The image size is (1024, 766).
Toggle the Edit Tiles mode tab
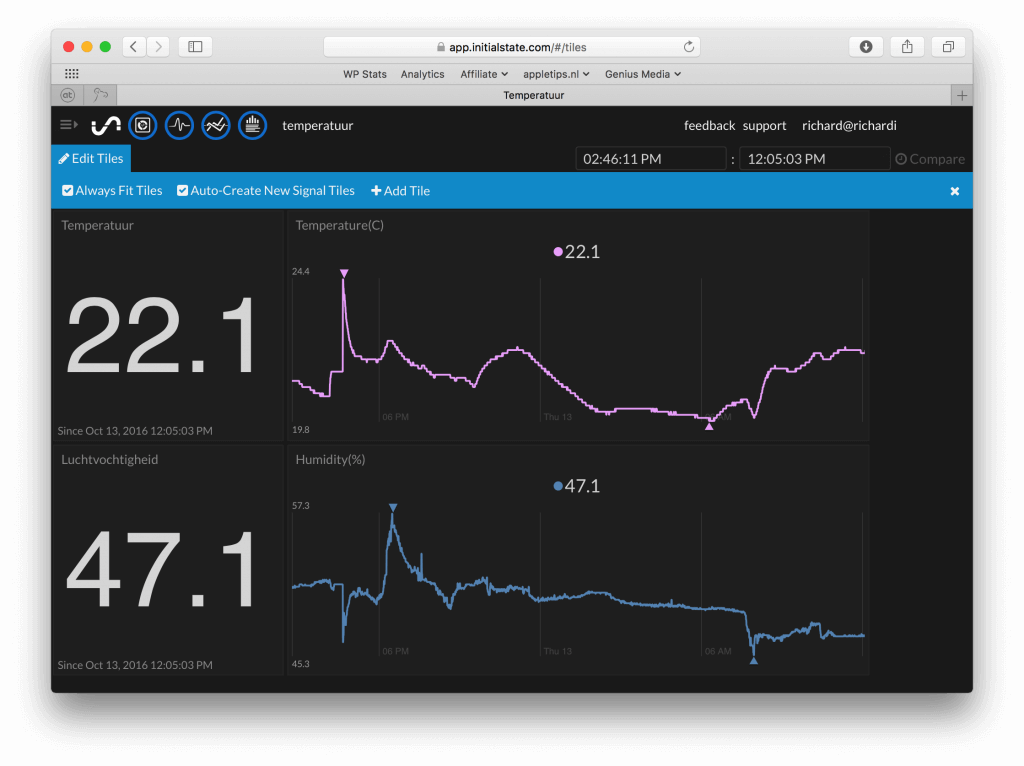90,158
